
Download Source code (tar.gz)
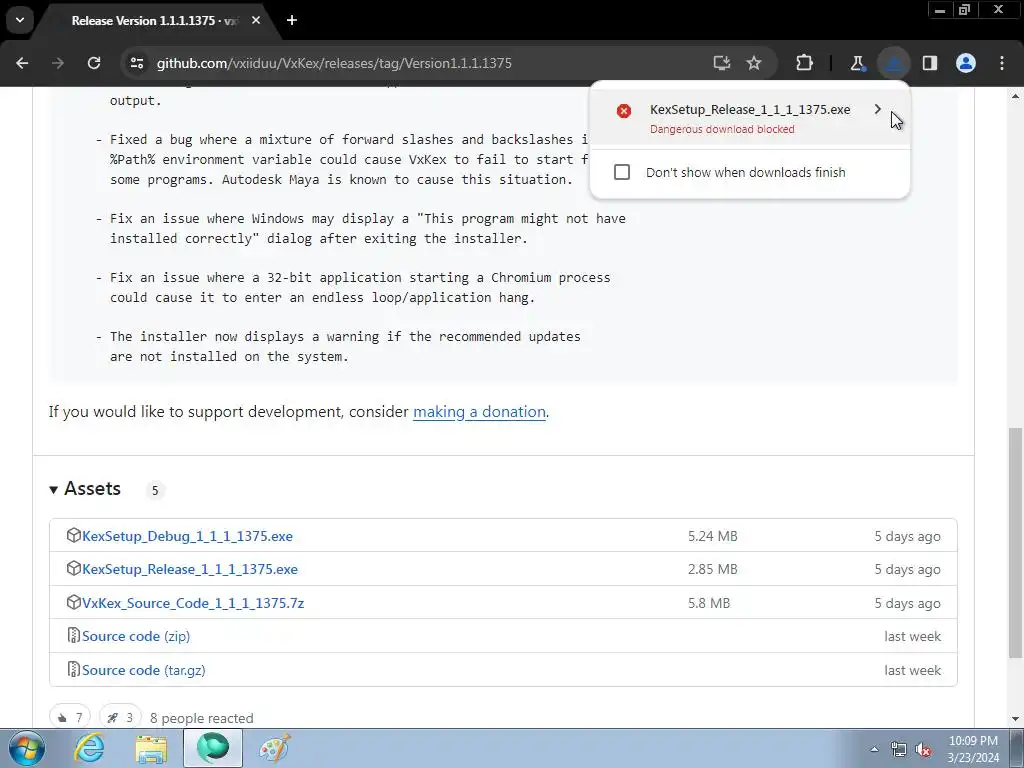click(x=144, y=671)
